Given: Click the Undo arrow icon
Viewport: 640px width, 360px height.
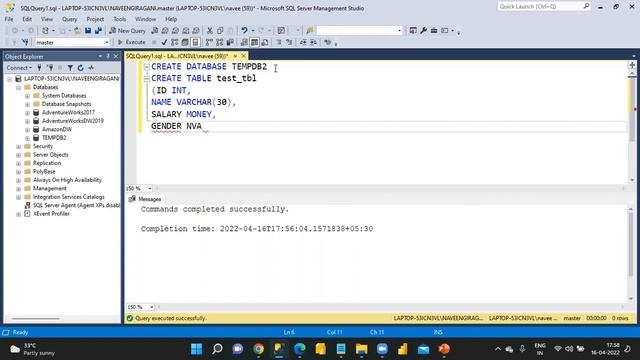Looking at the screenshot, I should coord(244,31).
